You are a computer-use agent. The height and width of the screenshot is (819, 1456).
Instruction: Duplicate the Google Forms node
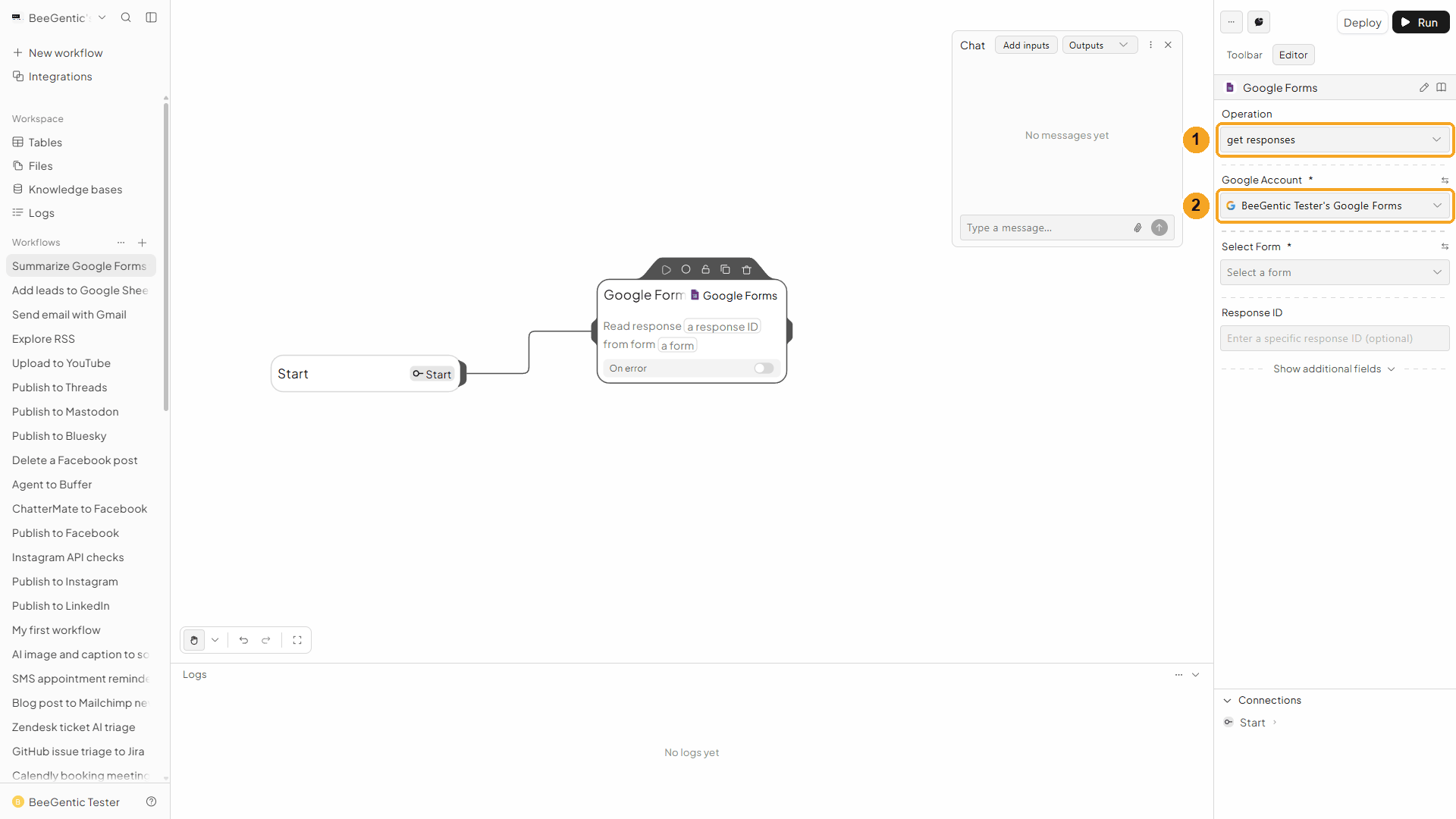(725, 269)
